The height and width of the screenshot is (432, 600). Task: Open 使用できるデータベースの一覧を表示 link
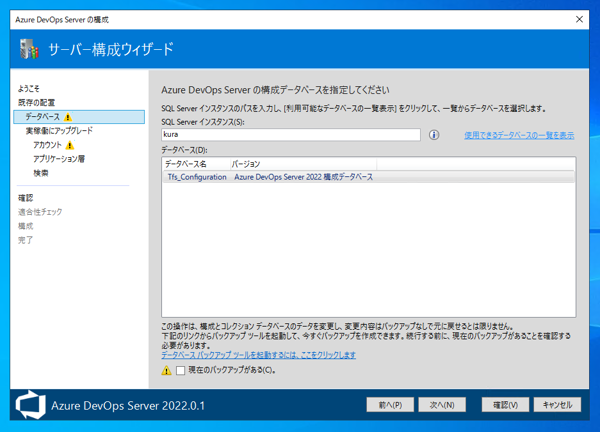(519, 135)
